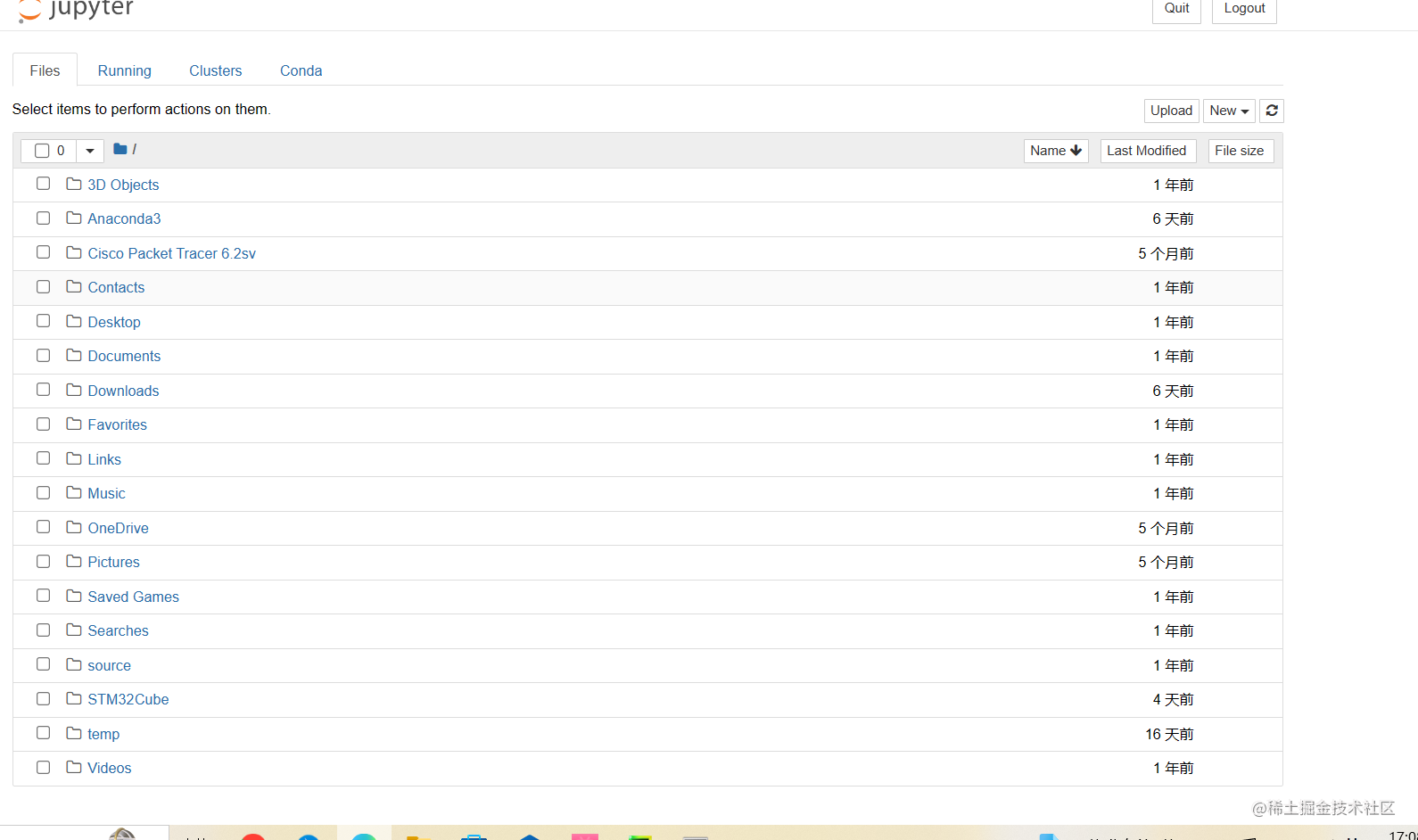The image size is (1418, 840).
Task: Check the box for Anaconda3
Action: click(x=43, y=218)
